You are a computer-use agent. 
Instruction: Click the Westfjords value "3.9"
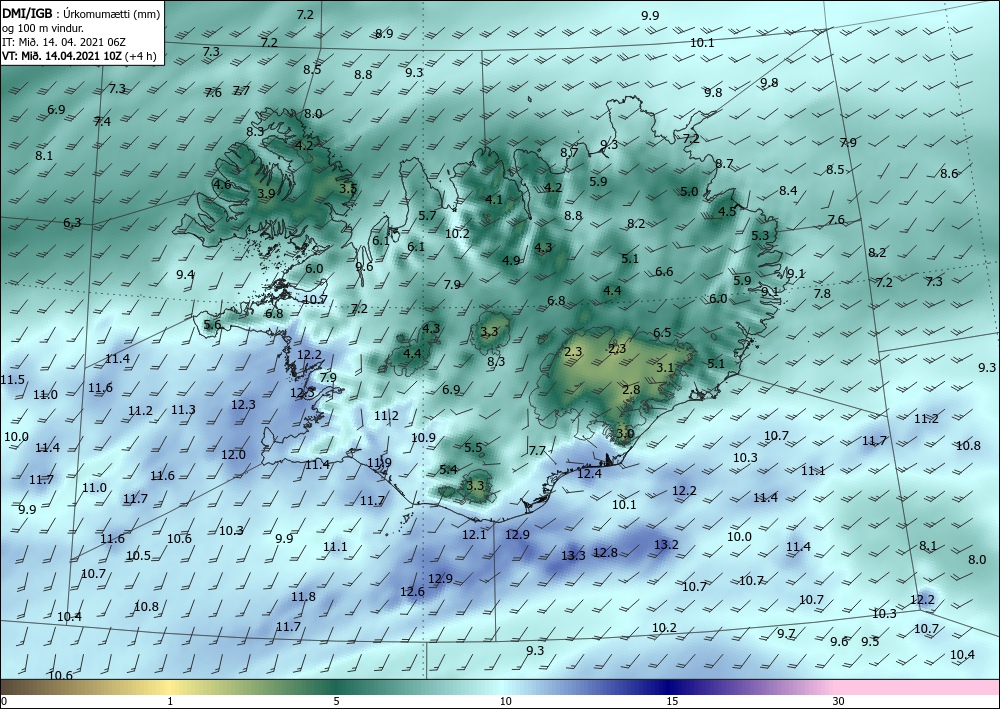[x=266, y=193]
